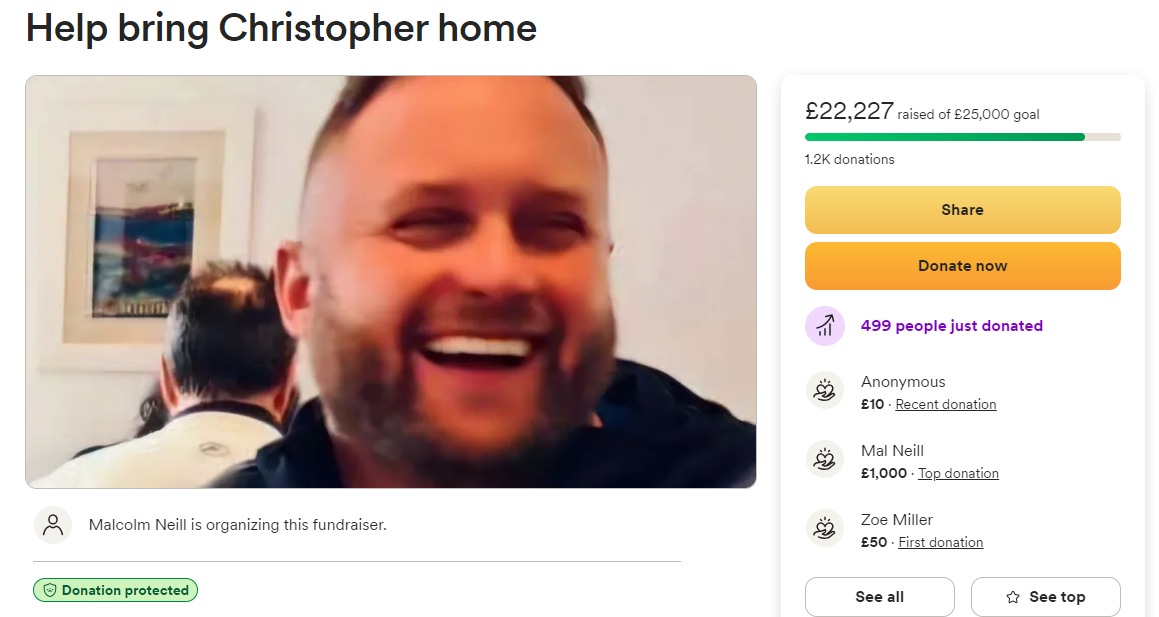Open See all donations list
The image size is (1159, 617).
tap(880, 597)
